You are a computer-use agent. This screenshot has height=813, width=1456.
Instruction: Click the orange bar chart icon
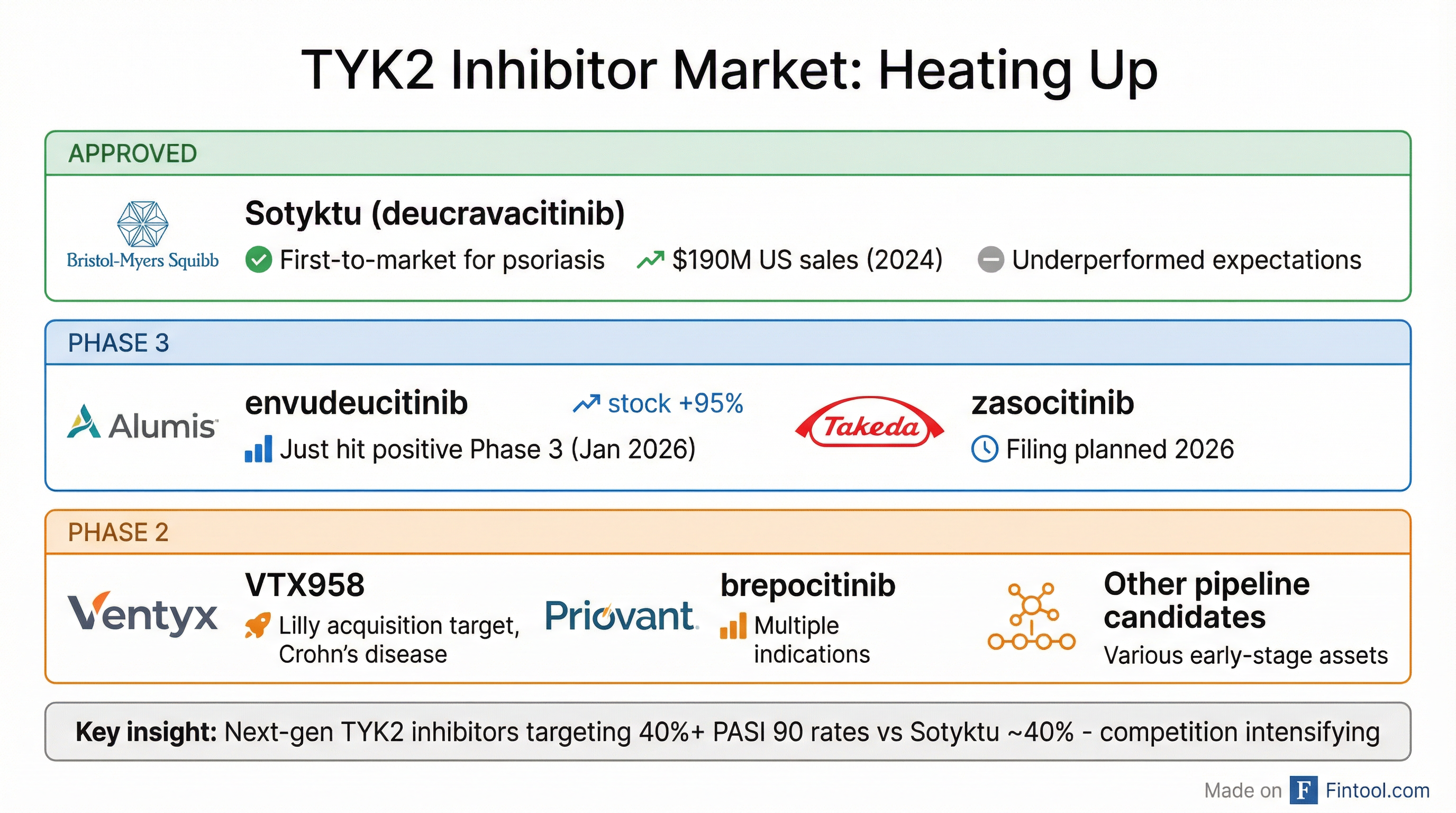point(733,627)
